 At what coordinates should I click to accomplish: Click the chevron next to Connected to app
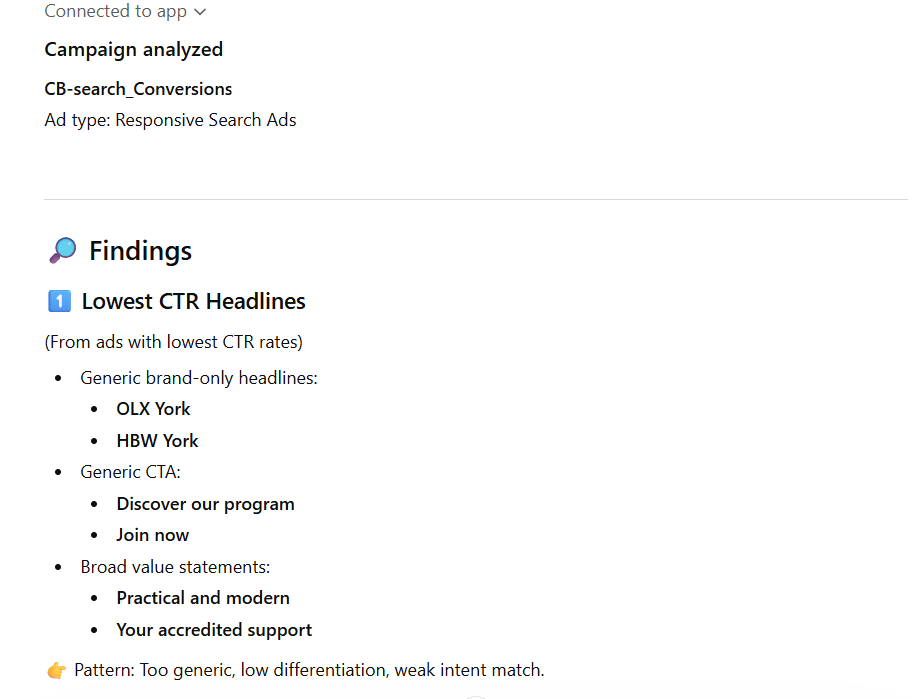[199, 11]
